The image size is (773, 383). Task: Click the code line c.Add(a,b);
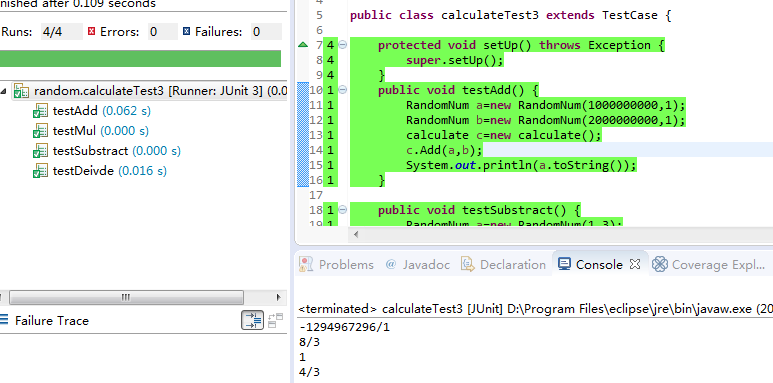[x=444, y=150]
